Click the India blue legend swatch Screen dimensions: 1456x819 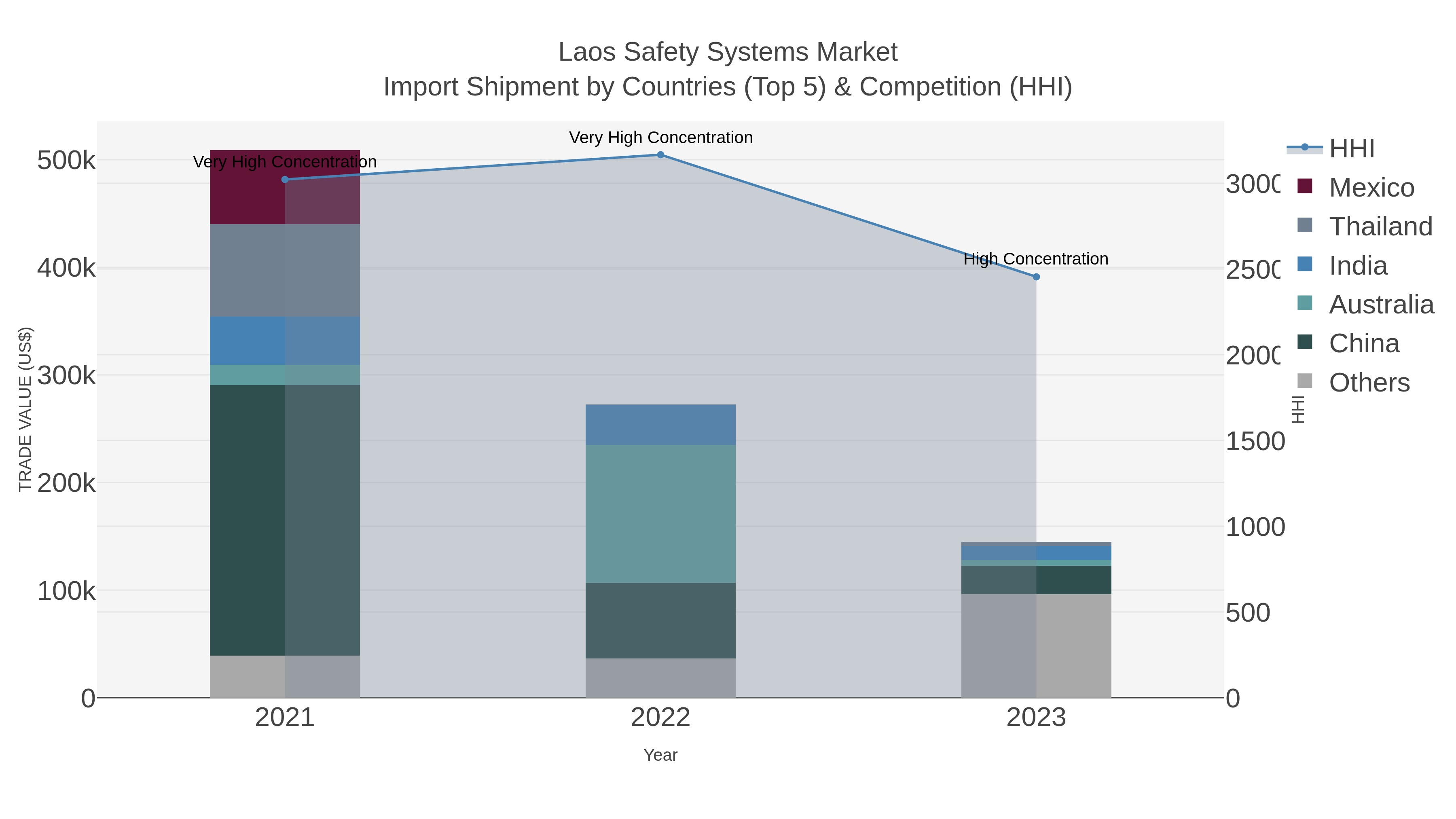pyautogui.click(x=1304, y=264)
